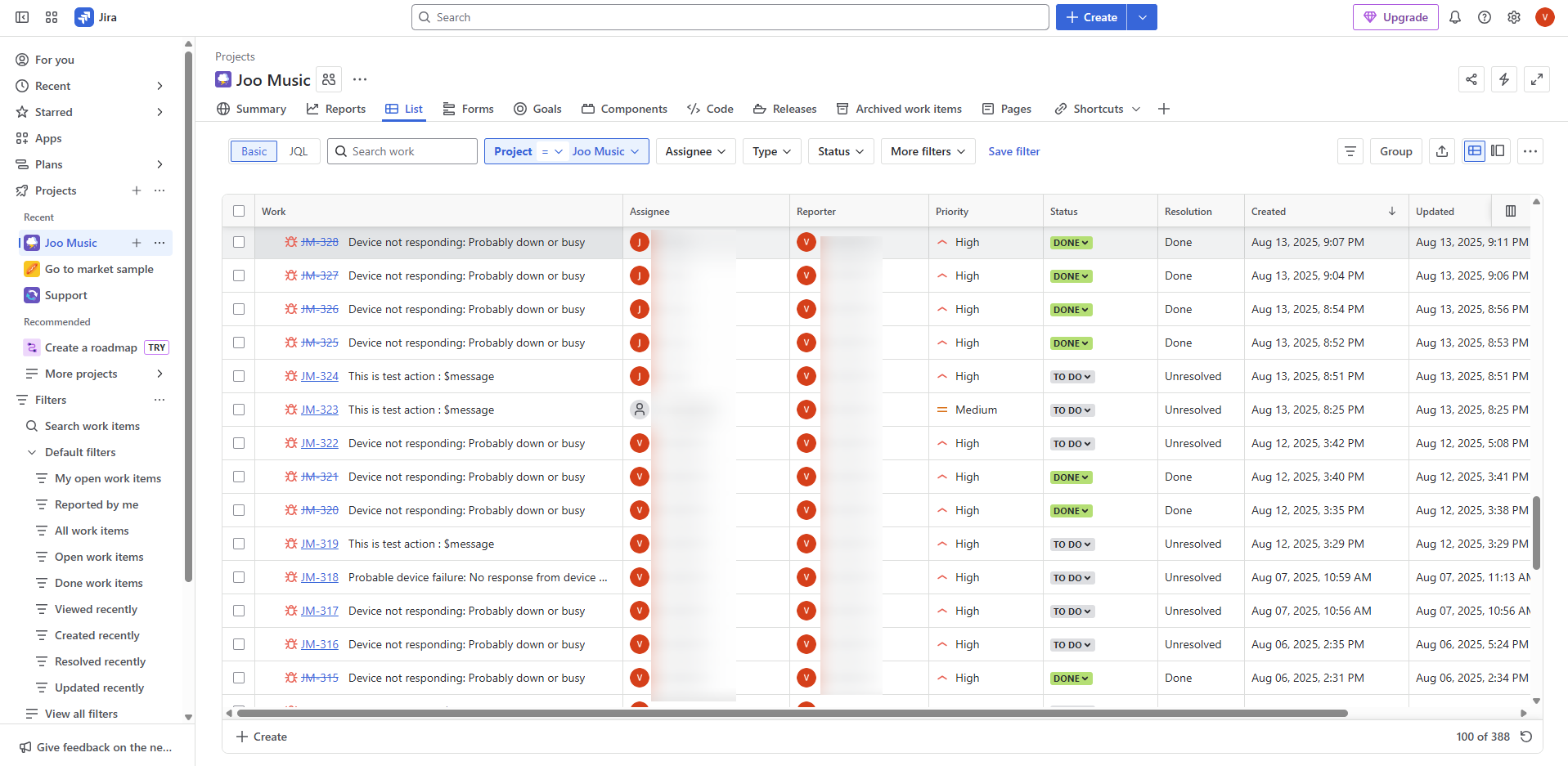The width and height of the screenshot is (1568, 766).
Task: Open the column configuration icon in table header
Action: (1510, 211)
